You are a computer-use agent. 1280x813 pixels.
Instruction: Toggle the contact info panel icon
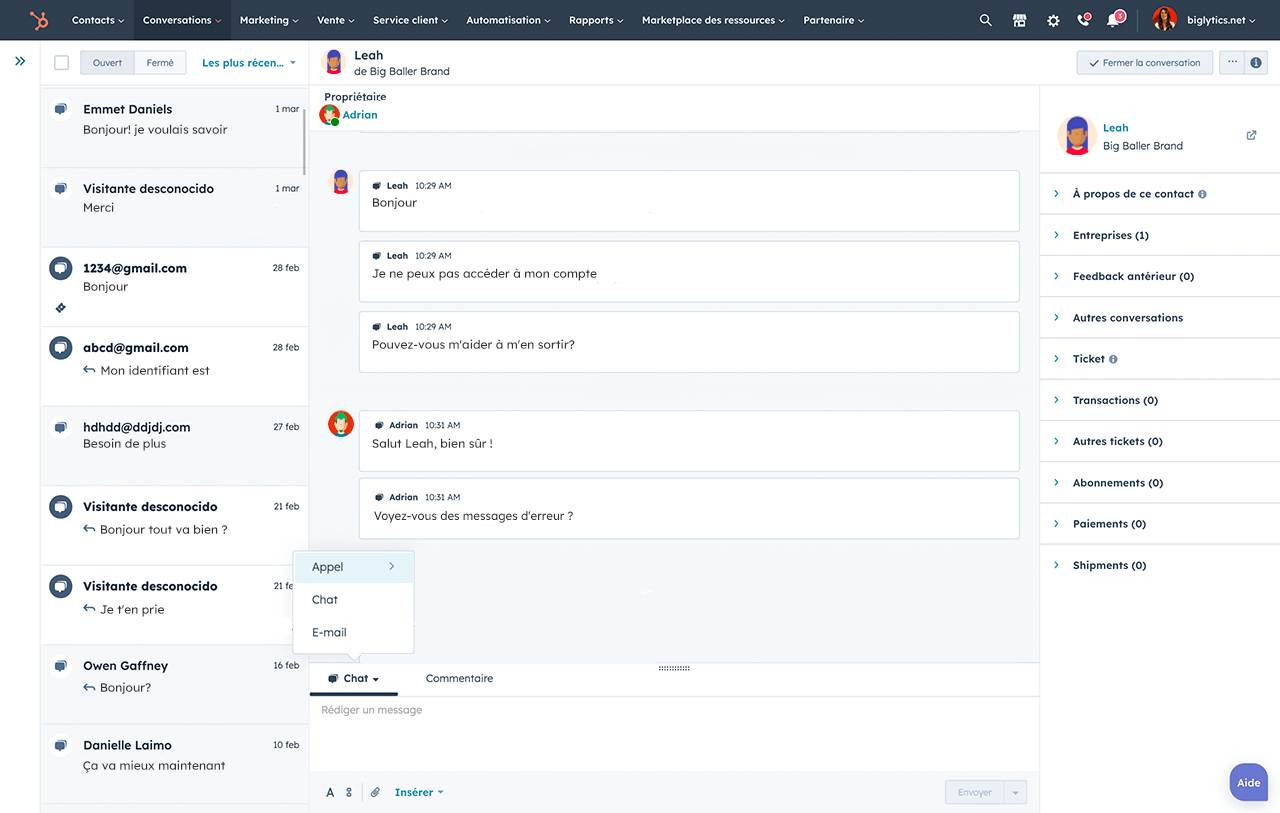pyautogui.click(x=1256, y=62)
